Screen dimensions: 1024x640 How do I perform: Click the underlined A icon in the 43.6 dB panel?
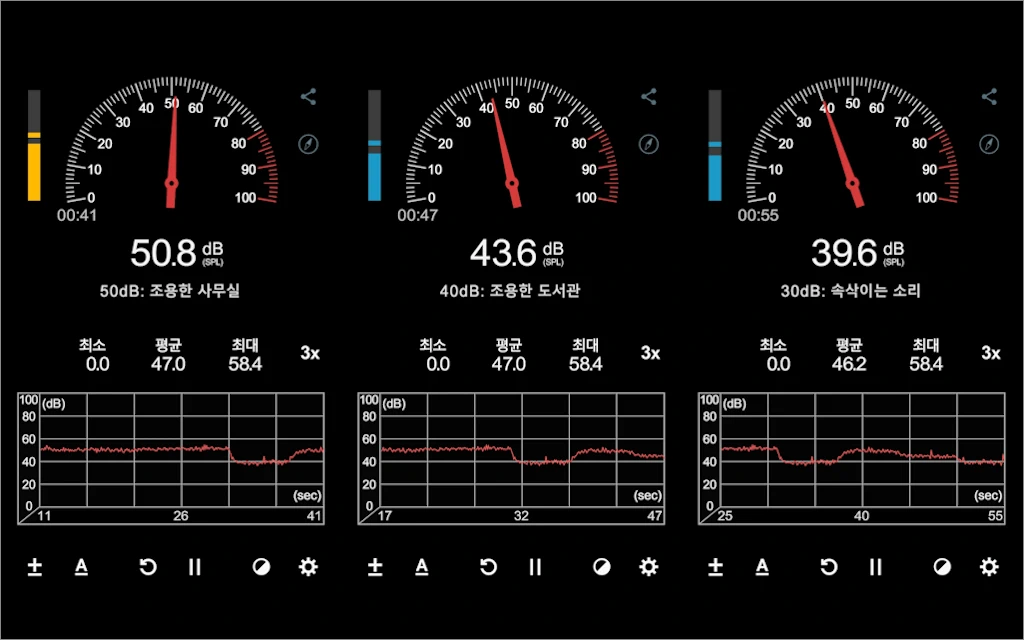click(x=422, y=567)
